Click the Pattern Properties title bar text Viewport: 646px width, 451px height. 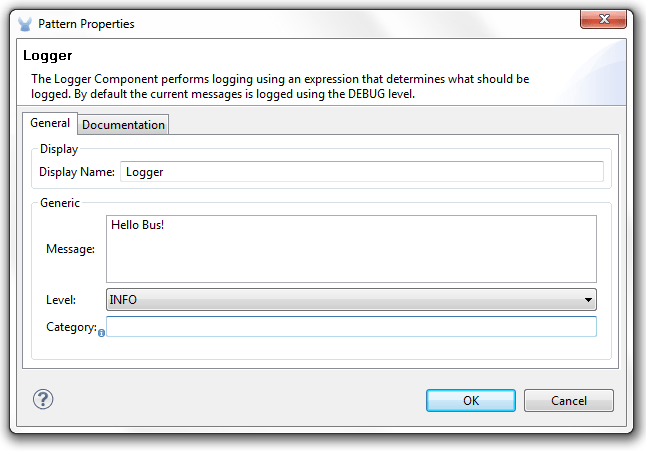[x=86, y=23]
